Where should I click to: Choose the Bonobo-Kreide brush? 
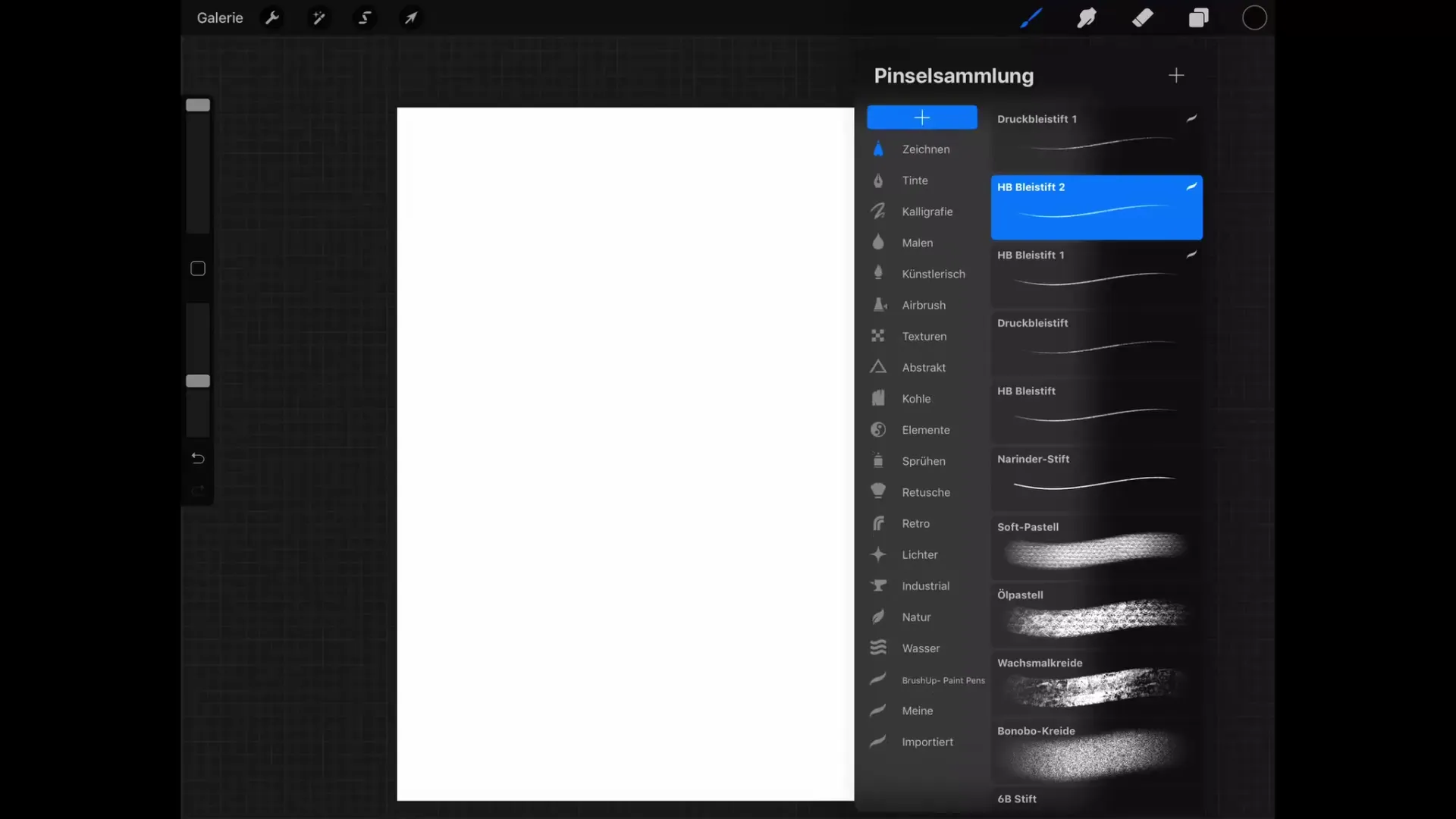click(1097, 752)
